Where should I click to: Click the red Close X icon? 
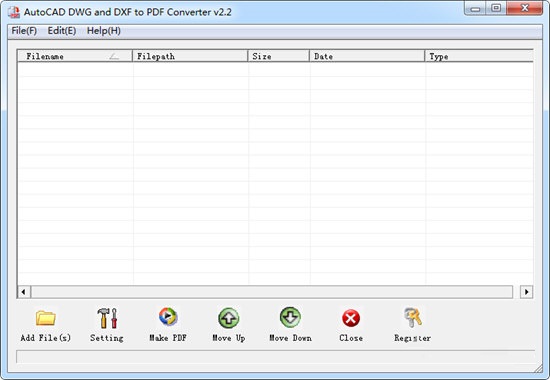[x=351, y=318]
